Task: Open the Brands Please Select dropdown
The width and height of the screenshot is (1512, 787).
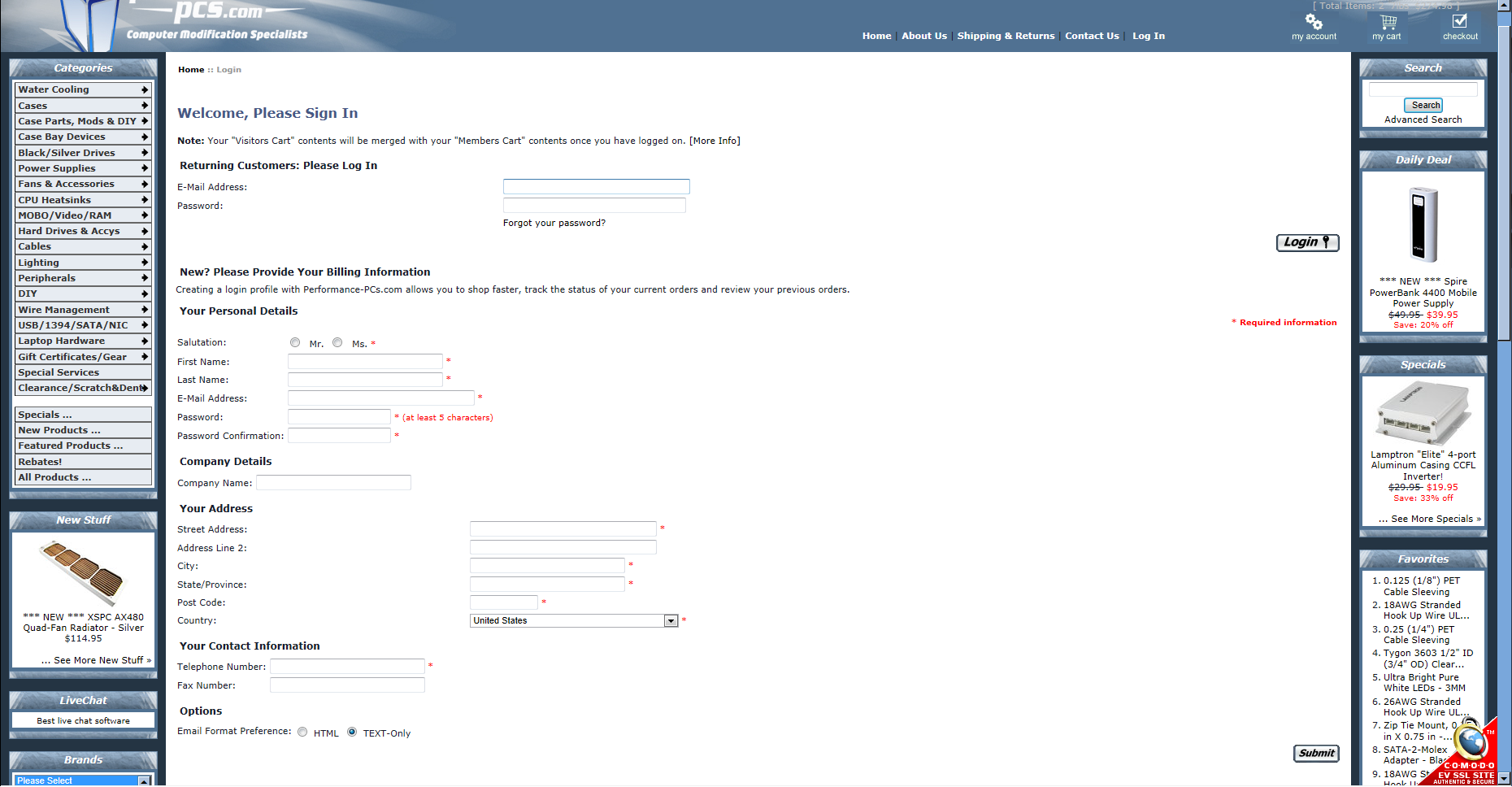Action: 82,780
